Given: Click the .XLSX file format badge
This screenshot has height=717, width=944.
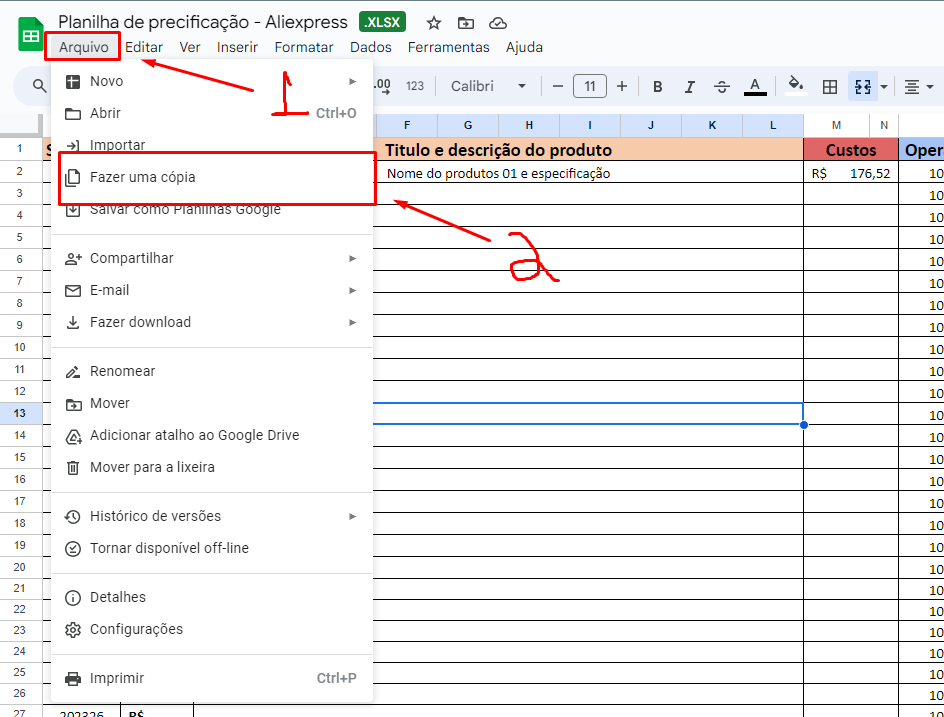Looking at the screenshot, I should click(x=382, y=22).
